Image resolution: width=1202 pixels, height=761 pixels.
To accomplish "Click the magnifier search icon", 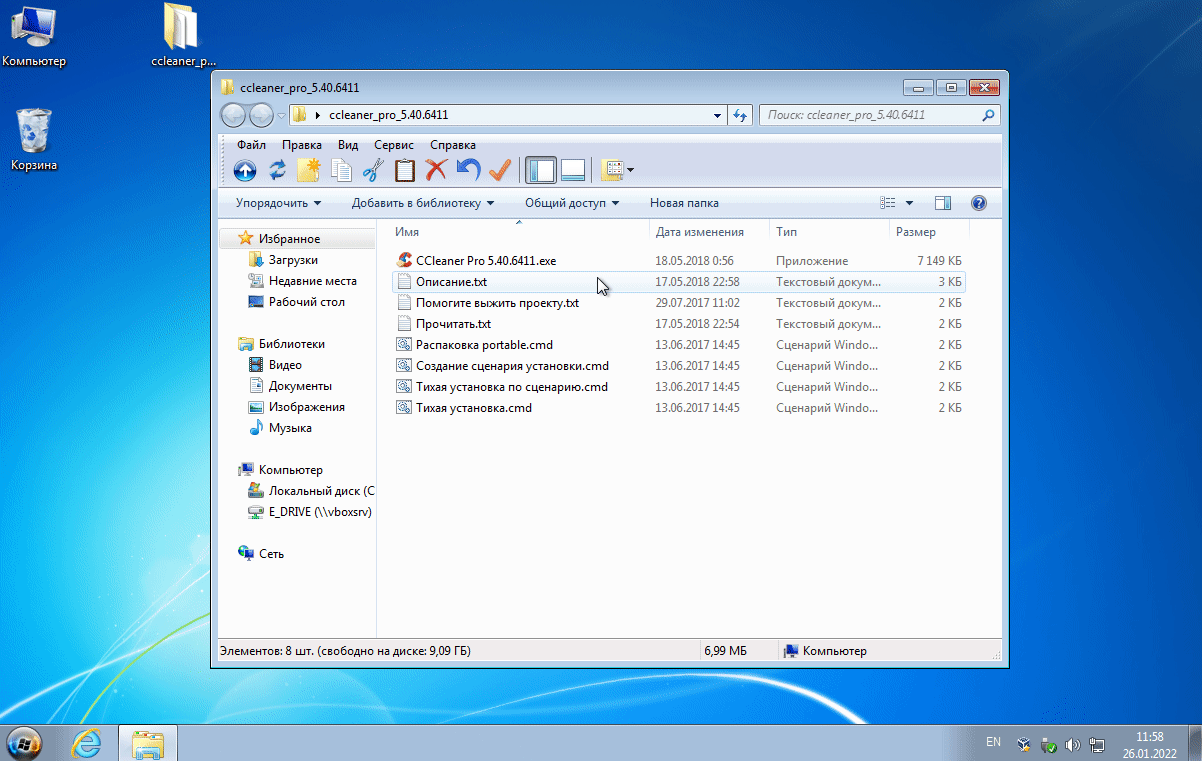I will [988, 115].
